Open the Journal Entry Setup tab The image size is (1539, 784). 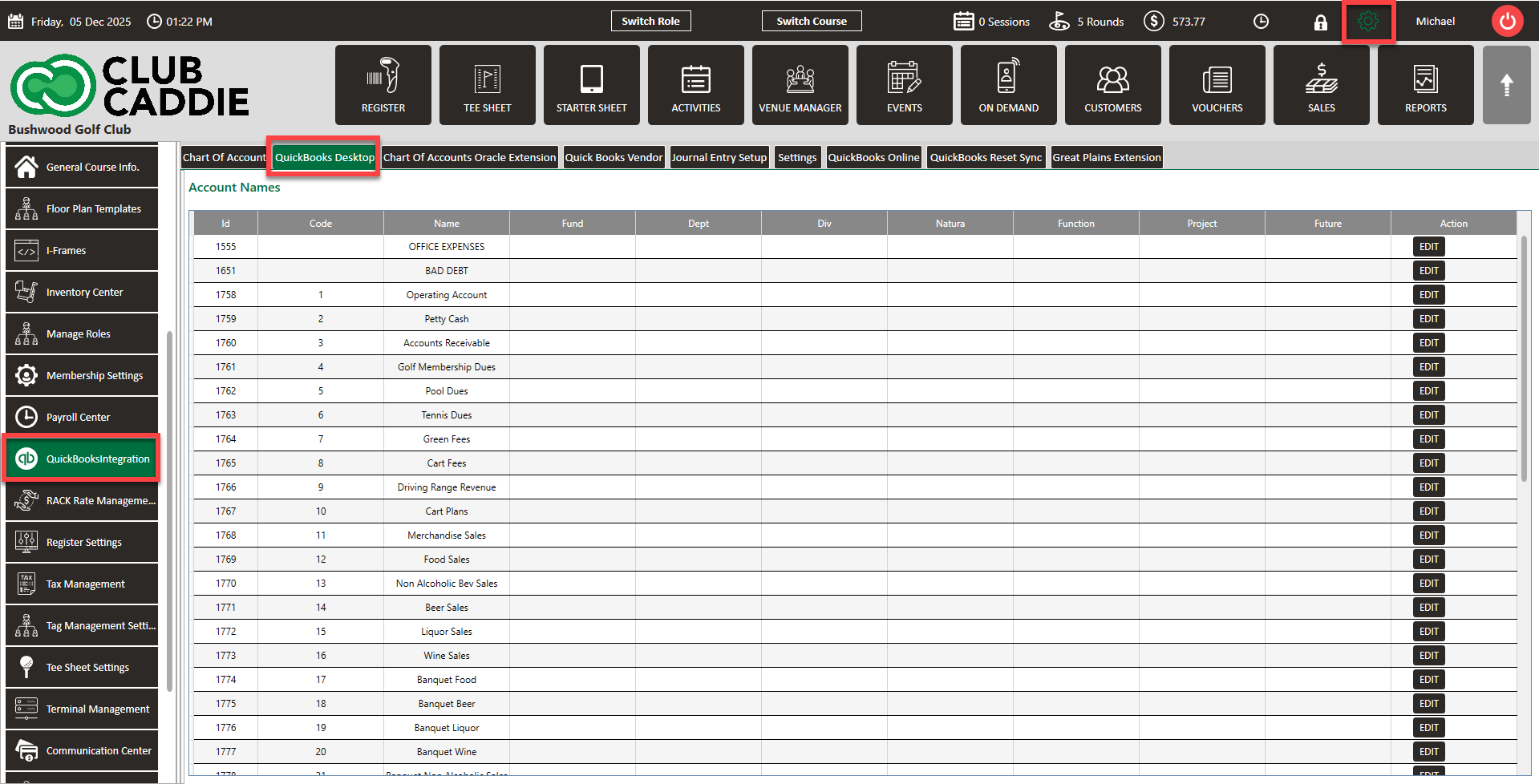tap(719, 157)
